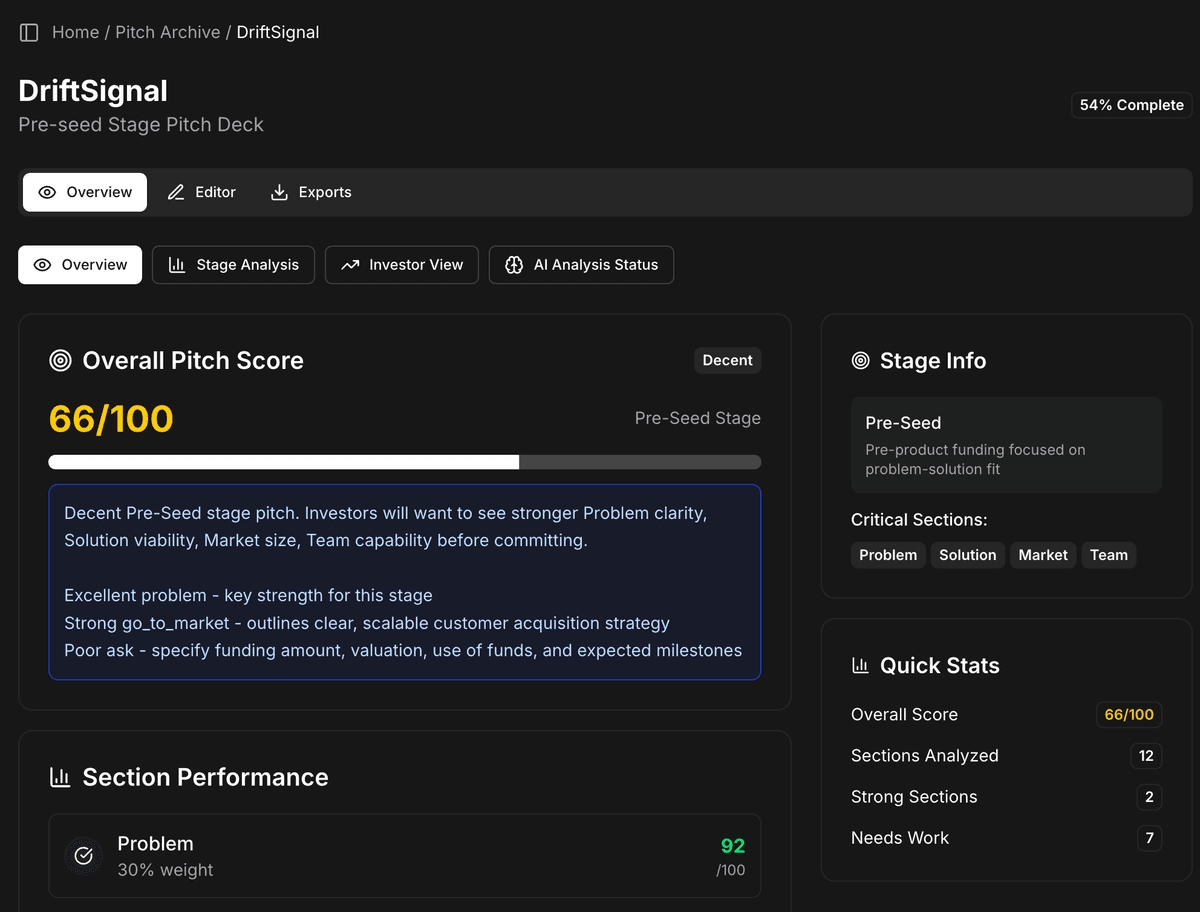Click the download icon beside Exports

(278, 191)
